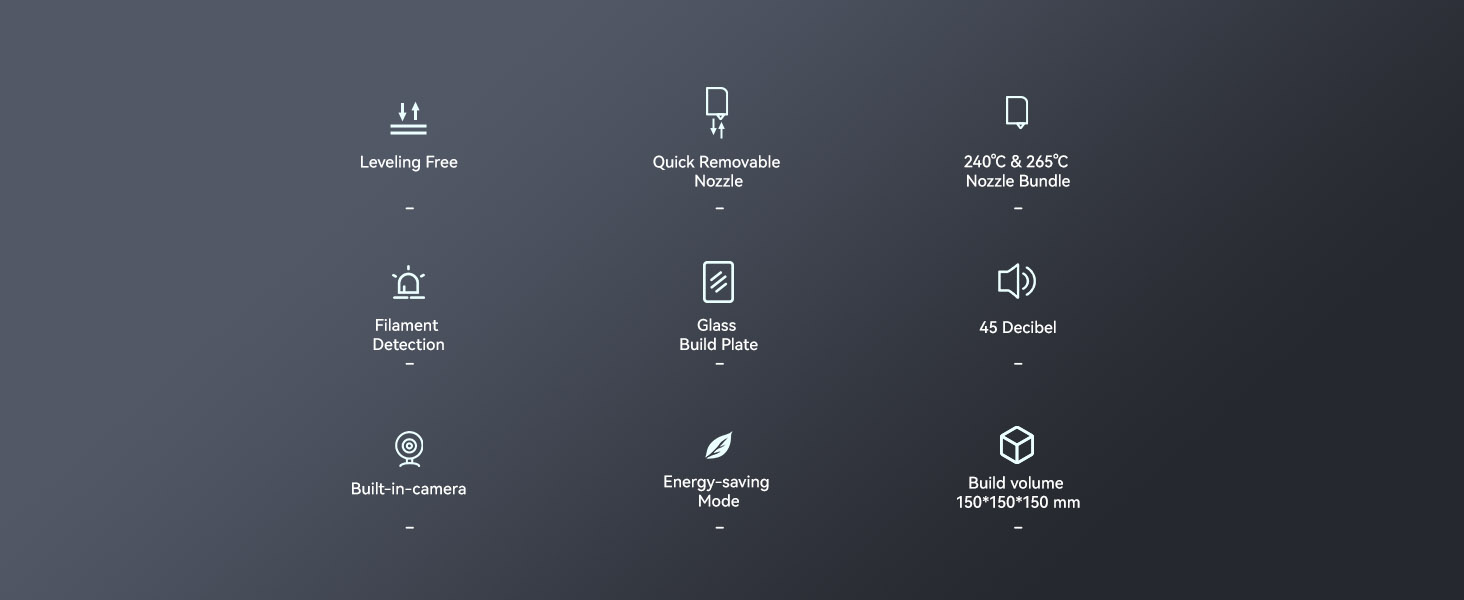Select the "Energy-saving Mode" label
This screenshot has width=1464, height=600.
tap(717, 491)
